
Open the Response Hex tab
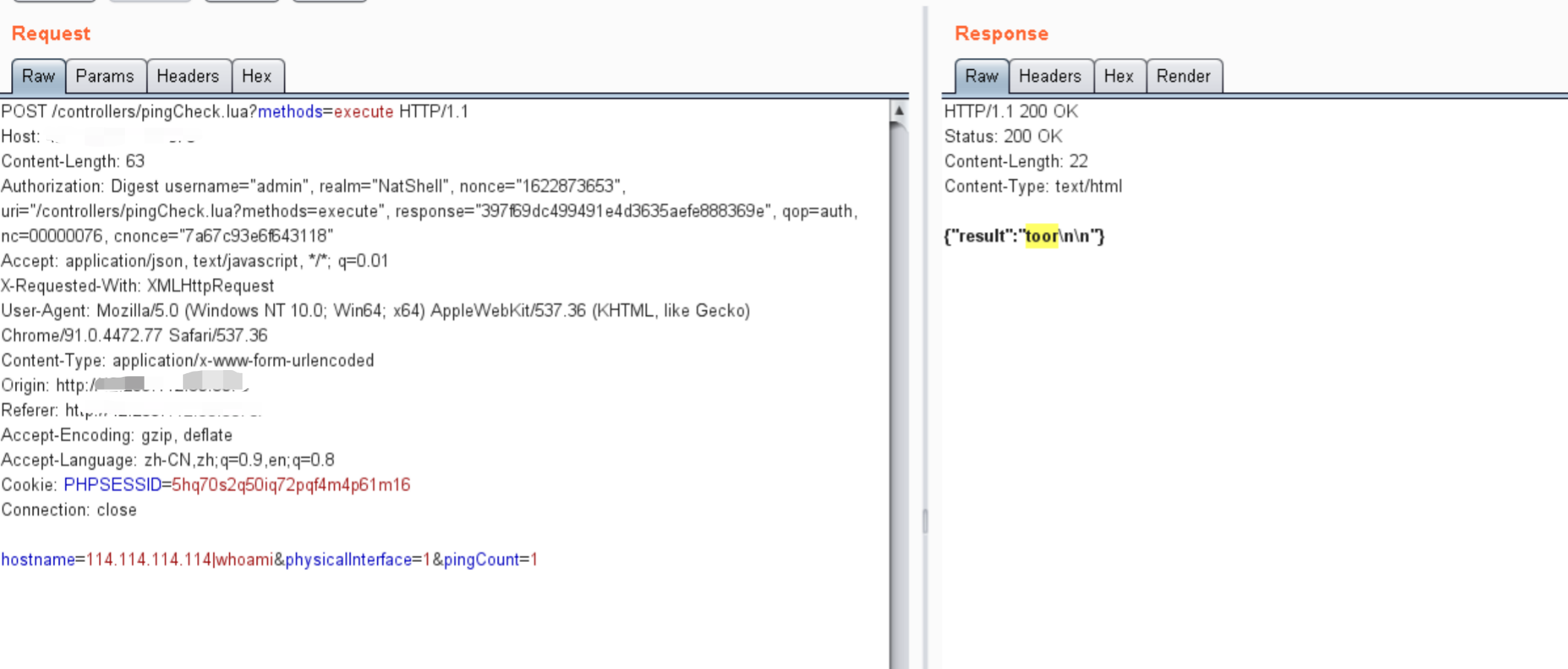[1119, 76]
